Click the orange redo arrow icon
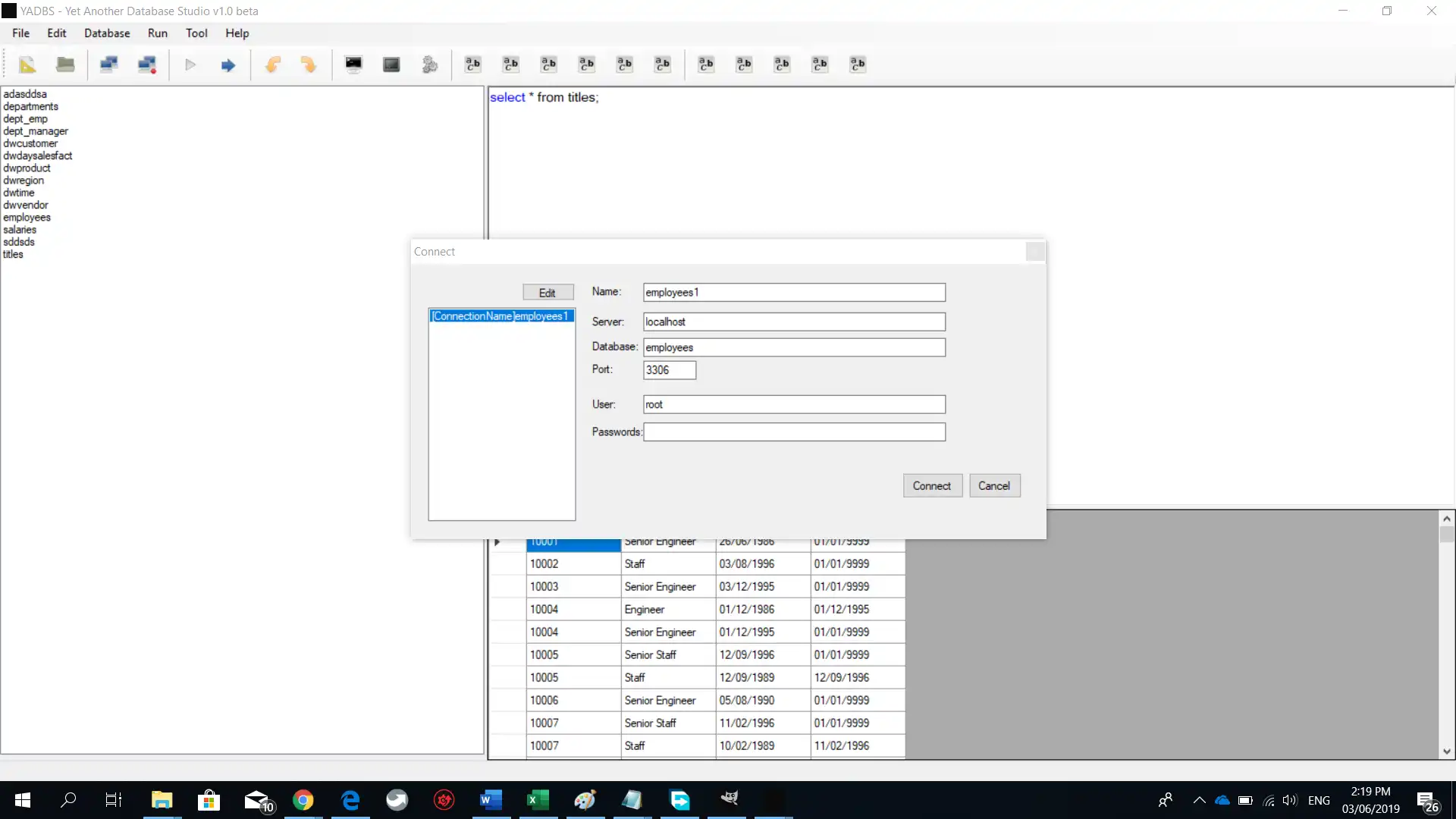The width and height of the screenshot is (1456, 819). [x=309, y=64]
